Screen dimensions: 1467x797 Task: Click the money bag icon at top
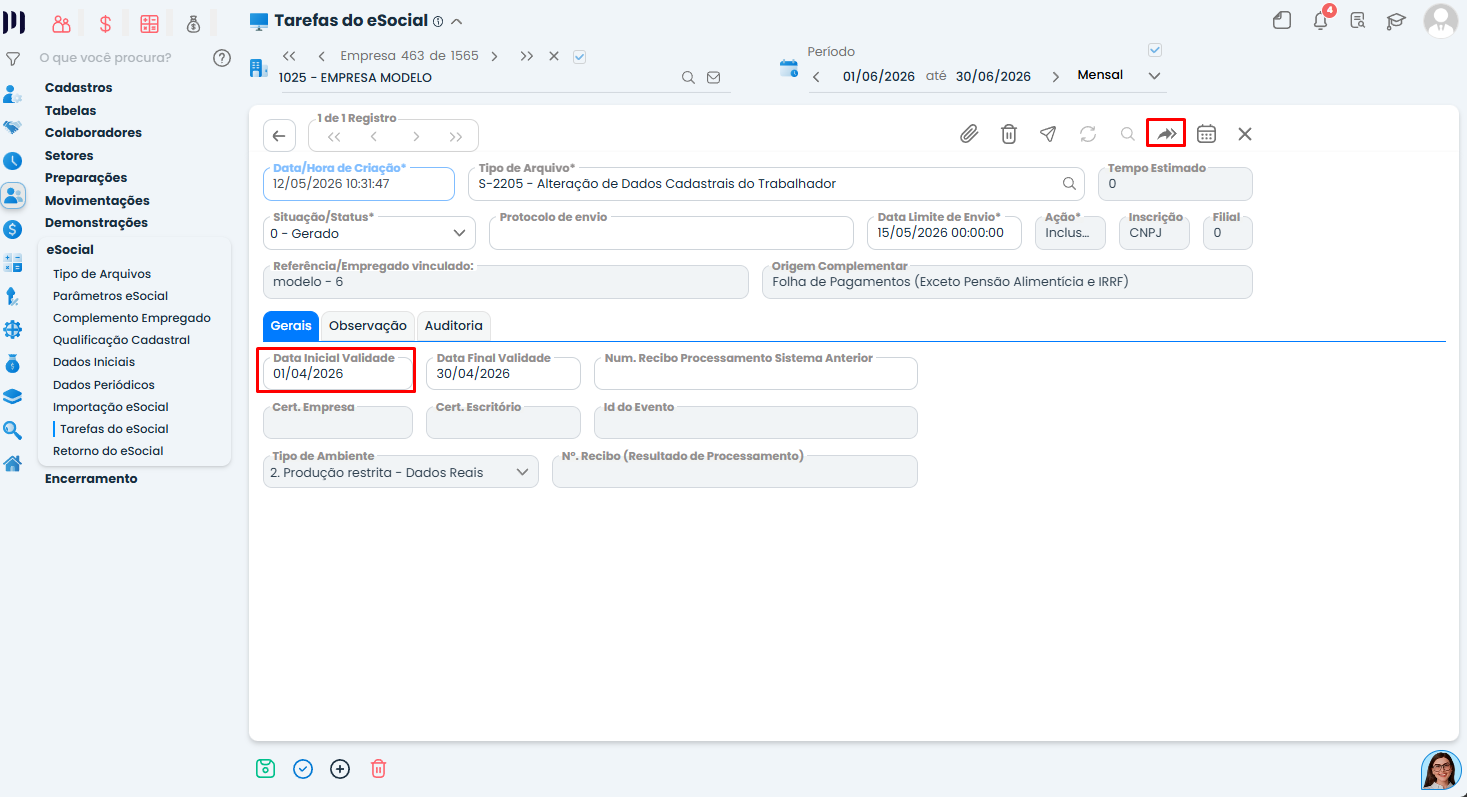193,24
